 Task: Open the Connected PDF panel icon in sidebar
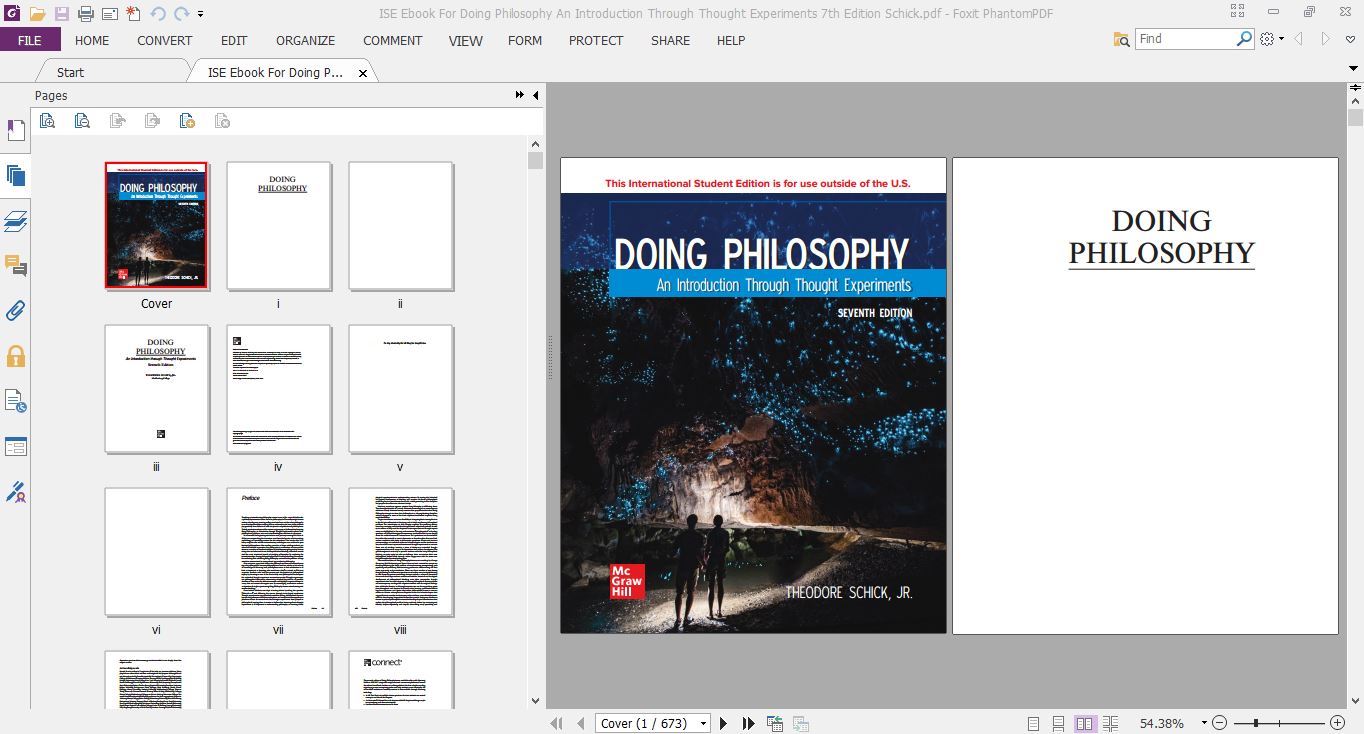tap(15, 401)
